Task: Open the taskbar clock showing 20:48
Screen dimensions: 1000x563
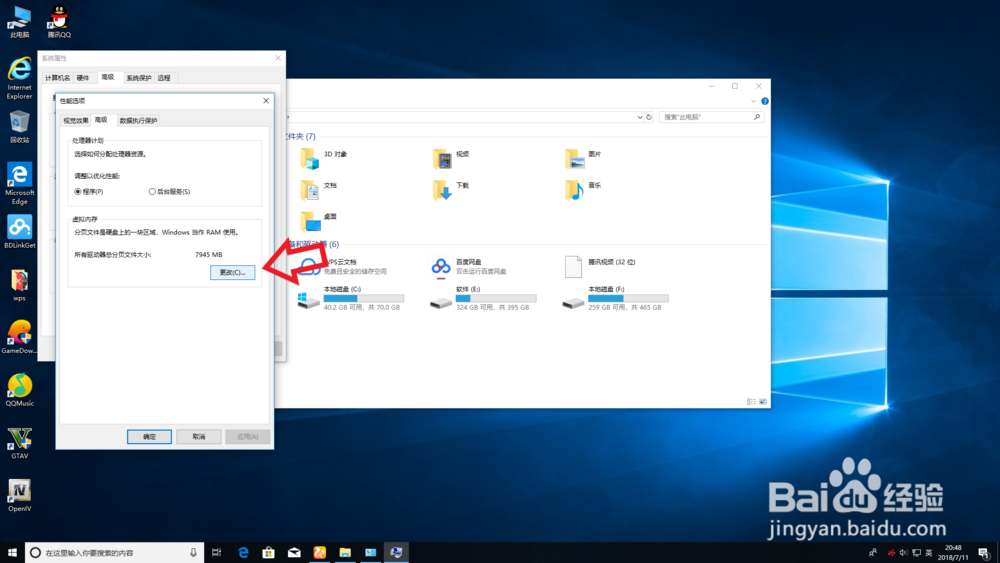Action: point(953,553)
